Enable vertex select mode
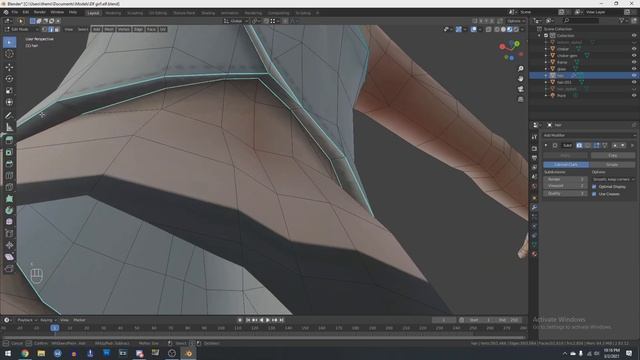 tap(44, 29)
